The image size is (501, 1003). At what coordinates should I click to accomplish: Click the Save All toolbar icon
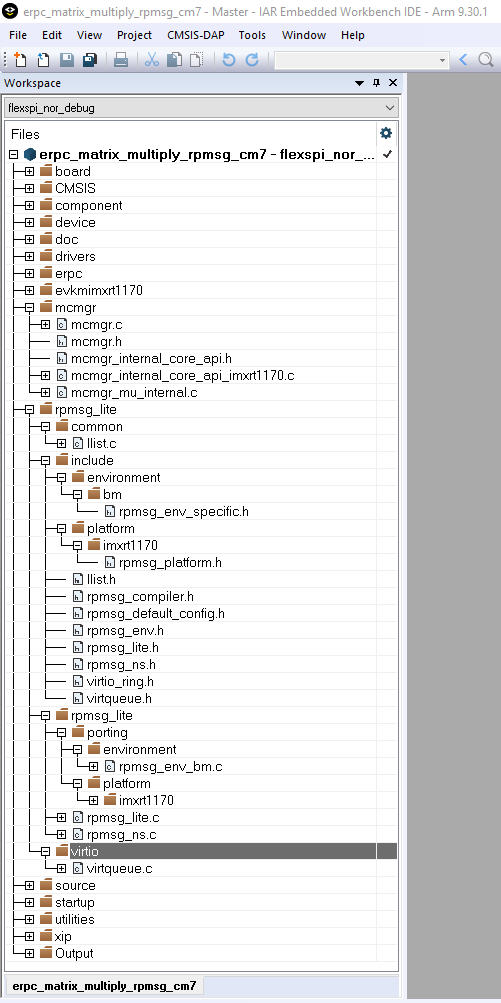point(90,60)
